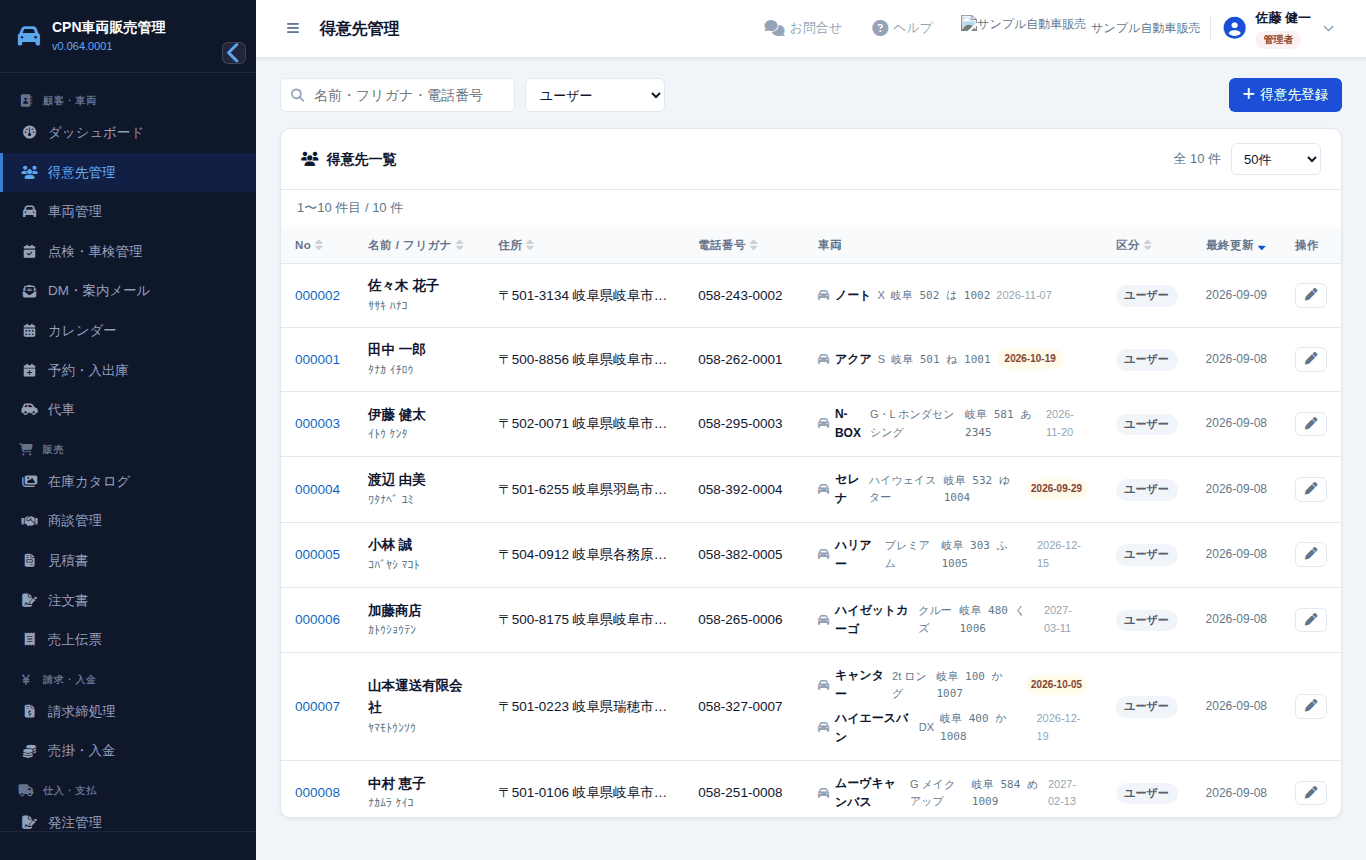Click the 2026-10-19 inspection date badge
The height and width of the screenshot is (860, 1366).
point(1030,358)
